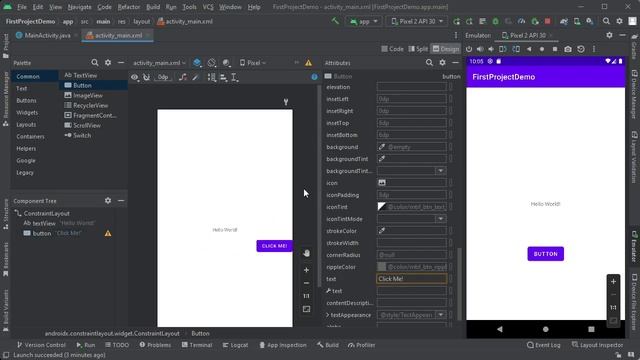Open Infer Constraints magic wand tool
Screen dimensions: 640x360
196,77
